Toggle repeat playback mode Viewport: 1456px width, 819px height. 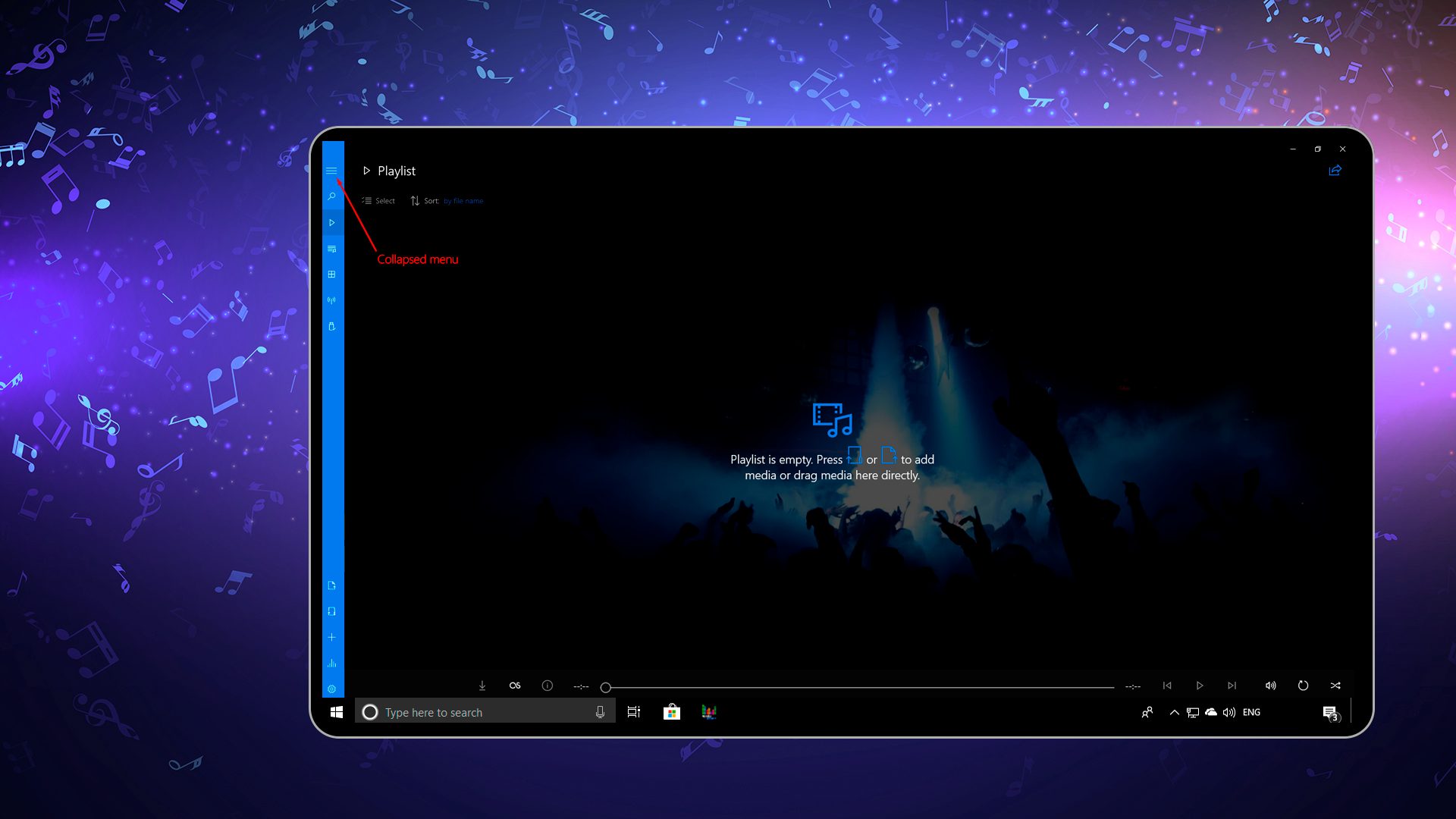point(1304,686)
